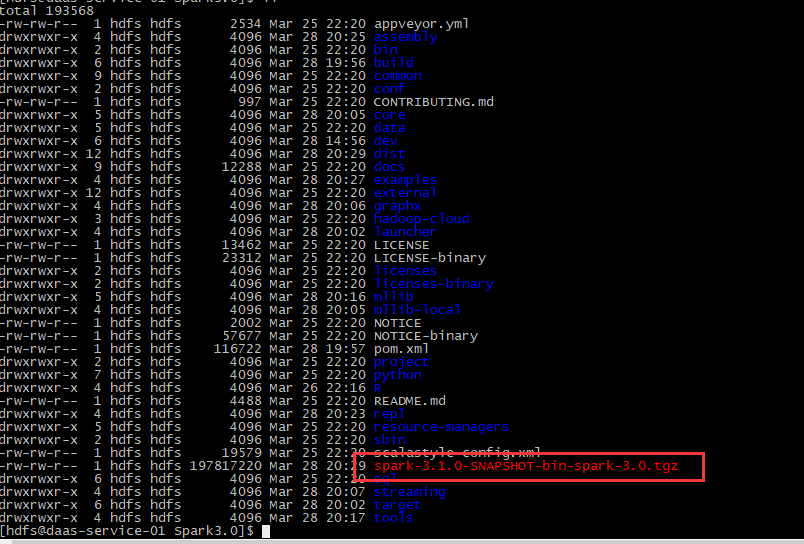Select the mllib directory name
Viewport: 804px width, 544px height.
pyautogui.click(x=394, y=297)
